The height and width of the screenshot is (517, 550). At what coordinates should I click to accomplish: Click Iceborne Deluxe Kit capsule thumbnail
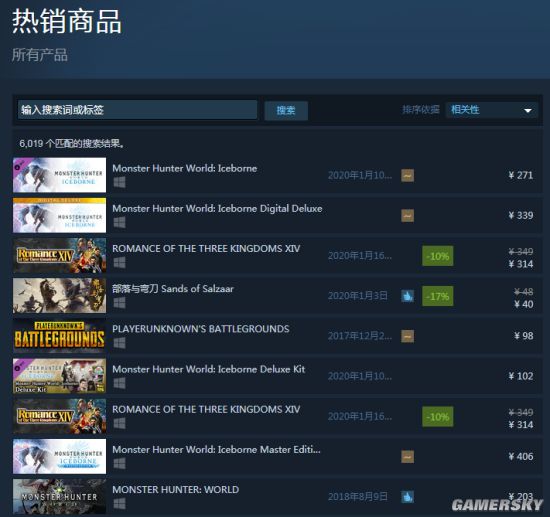pos(59,376)
